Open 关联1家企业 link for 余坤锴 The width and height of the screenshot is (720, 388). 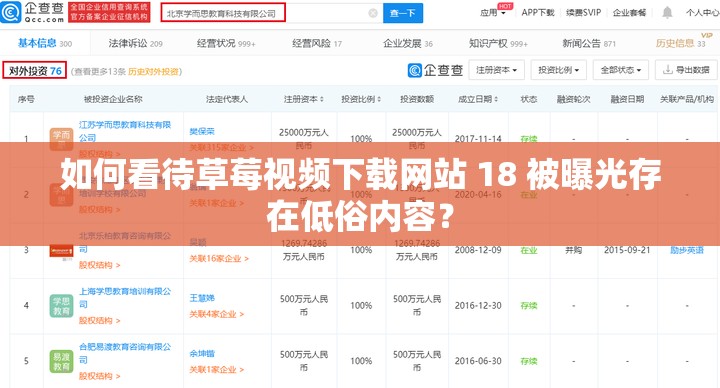pyautogui.click(x=217, y=370)
